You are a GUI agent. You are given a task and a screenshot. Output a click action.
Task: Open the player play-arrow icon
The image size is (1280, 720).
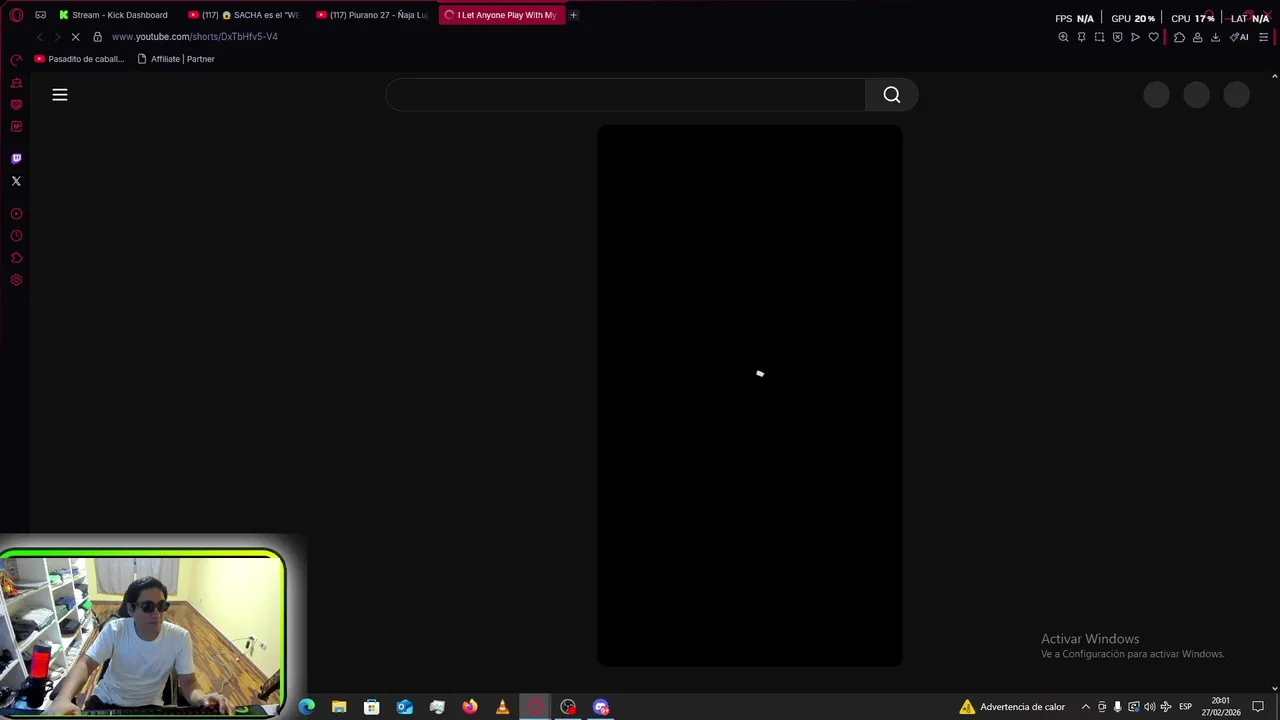(1135, 37)
